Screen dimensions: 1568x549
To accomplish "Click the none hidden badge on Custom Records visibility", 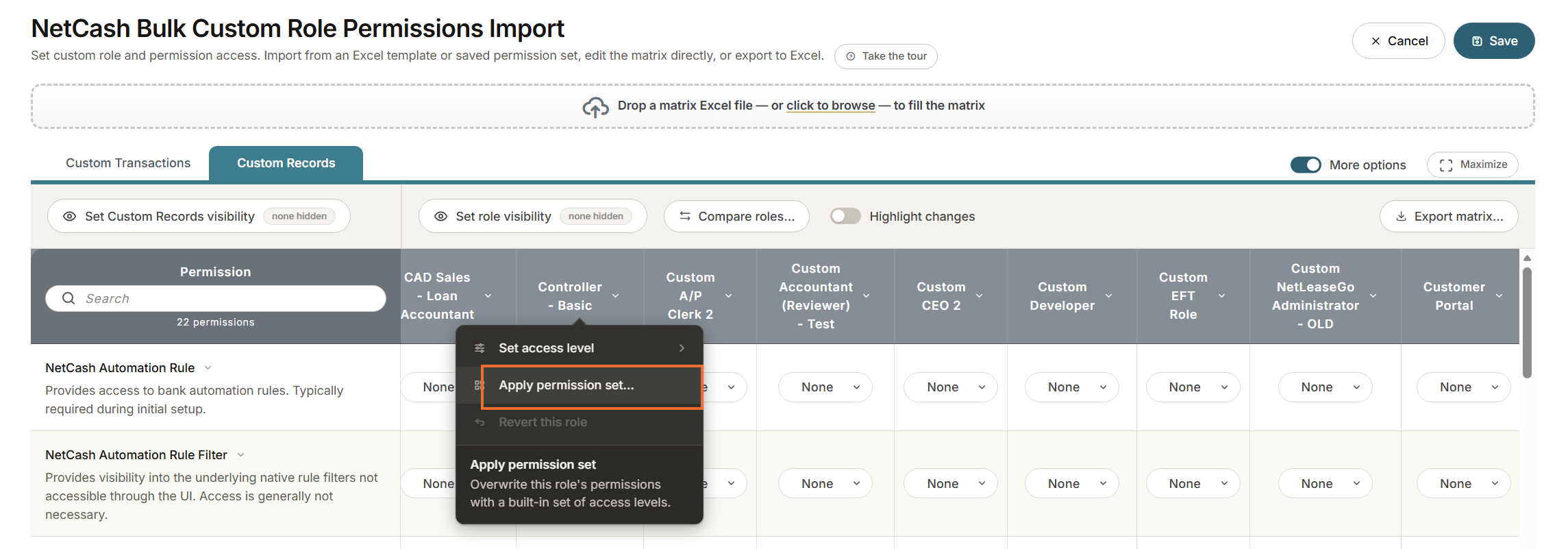I will point(299,217).
